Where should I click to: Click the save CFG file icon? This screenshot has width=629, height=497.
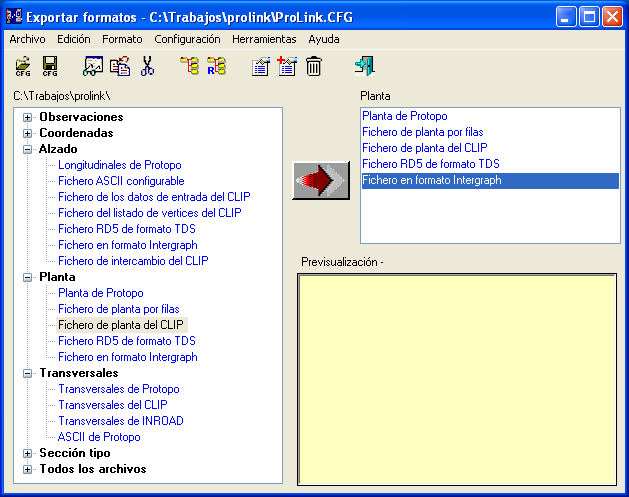[x=49, y=67]
